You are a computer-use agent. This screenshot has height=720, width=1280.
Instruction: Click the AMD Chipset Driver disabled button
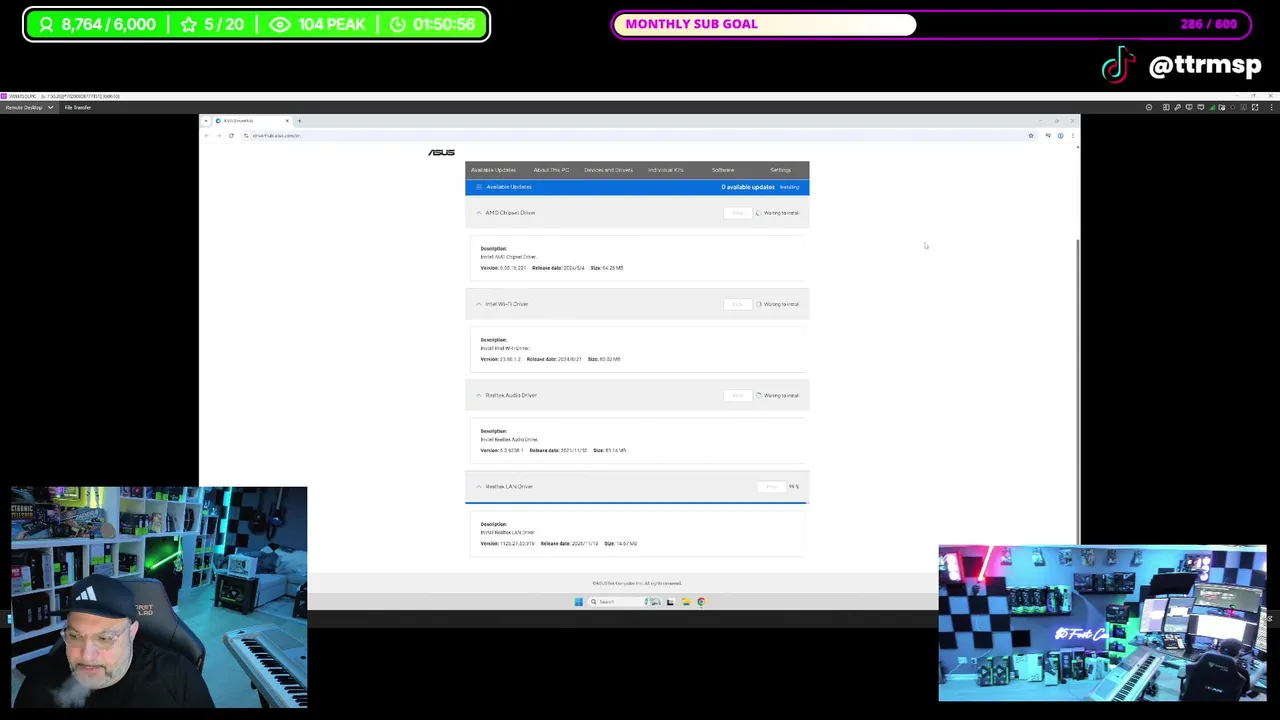[x=737, y=213]
